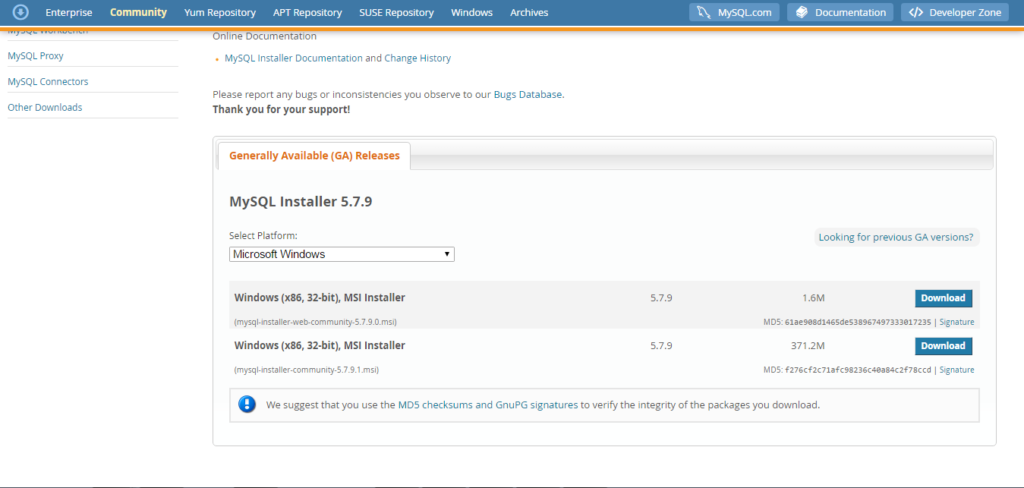
Task: Open the Documentation button in header
Action: tap(840, 12)
